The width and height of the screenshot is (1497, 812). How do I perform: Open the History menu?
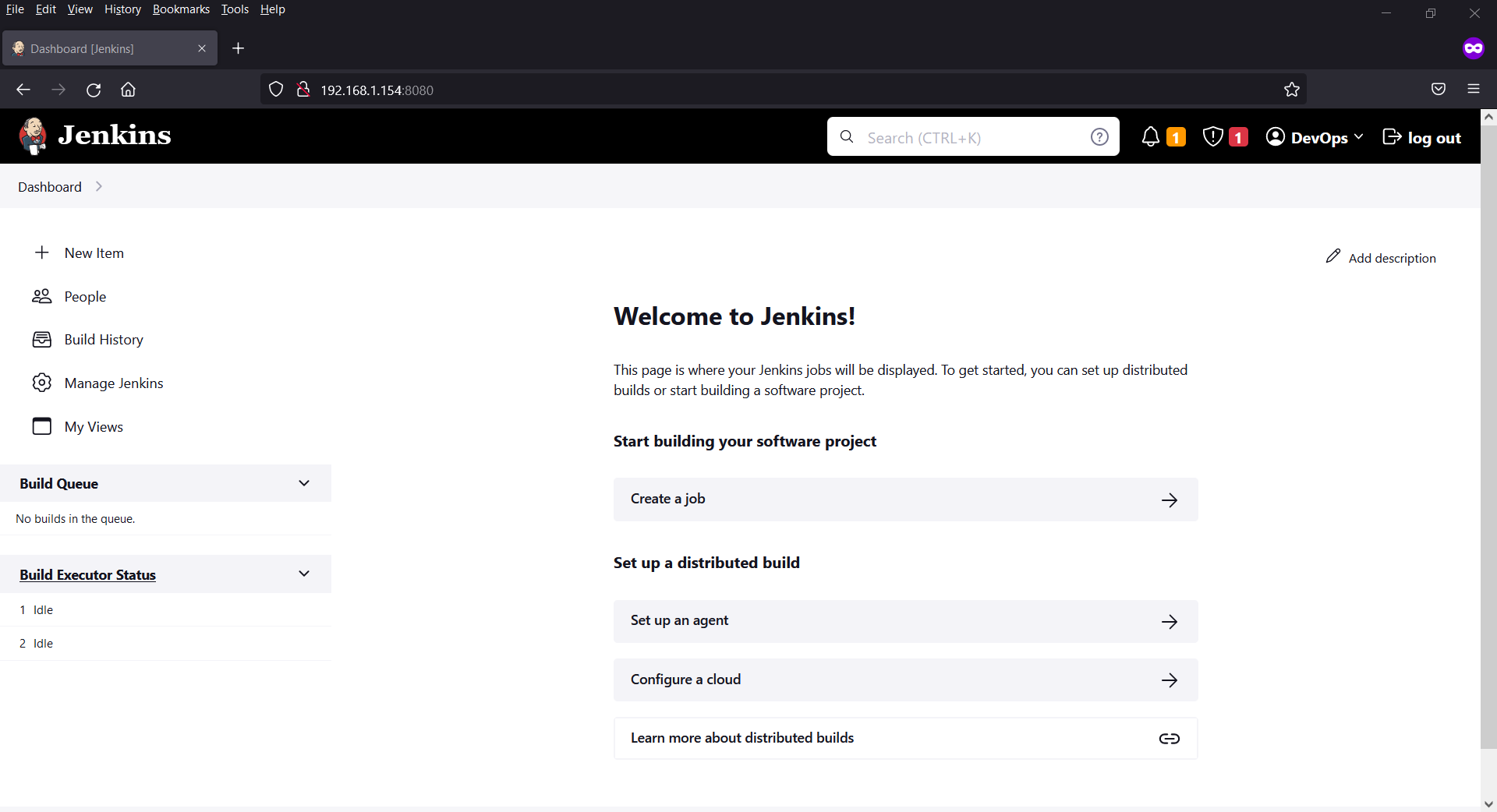(x=122, y=9)
